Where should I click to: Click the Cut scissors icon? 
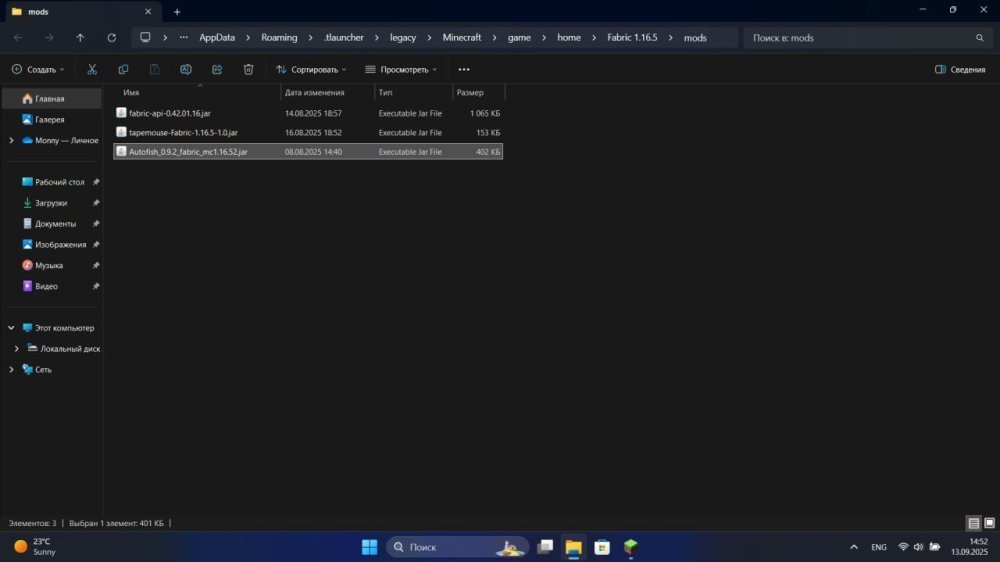pyautogui.click(x=92, y=70)
